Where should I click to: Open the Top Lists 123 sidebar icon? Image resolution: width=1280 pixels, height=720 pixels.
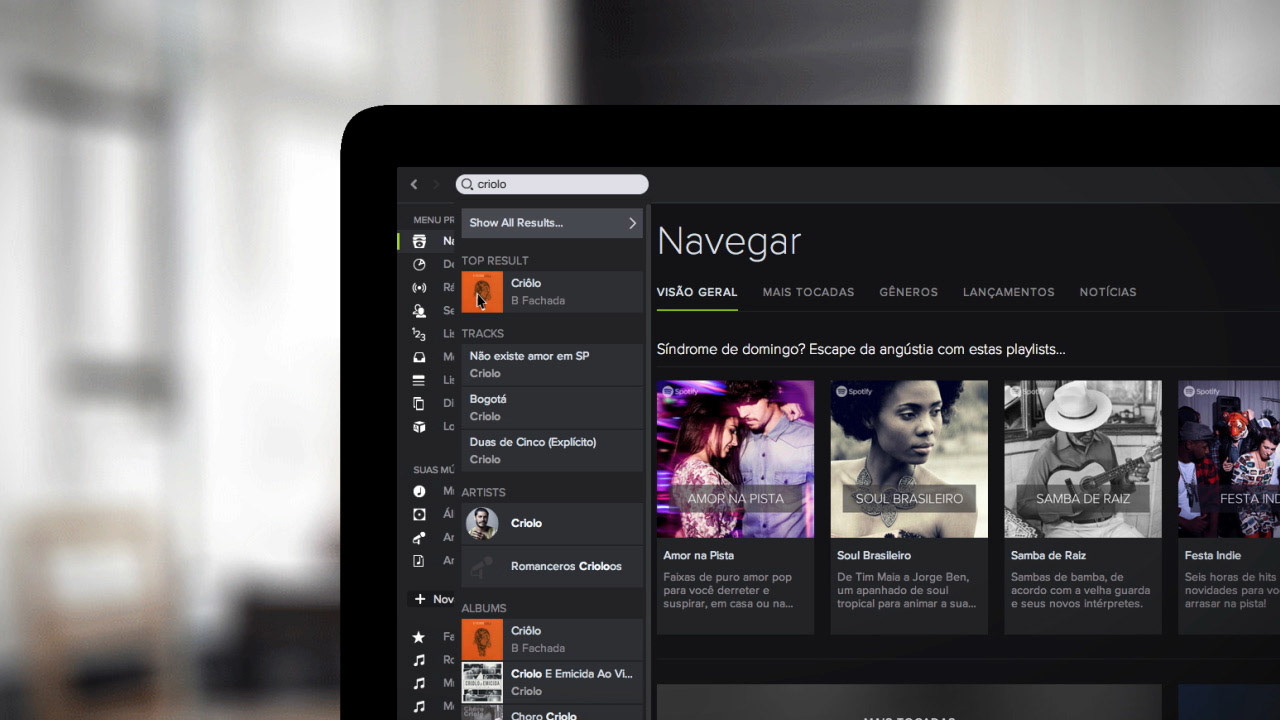[419, 334]
